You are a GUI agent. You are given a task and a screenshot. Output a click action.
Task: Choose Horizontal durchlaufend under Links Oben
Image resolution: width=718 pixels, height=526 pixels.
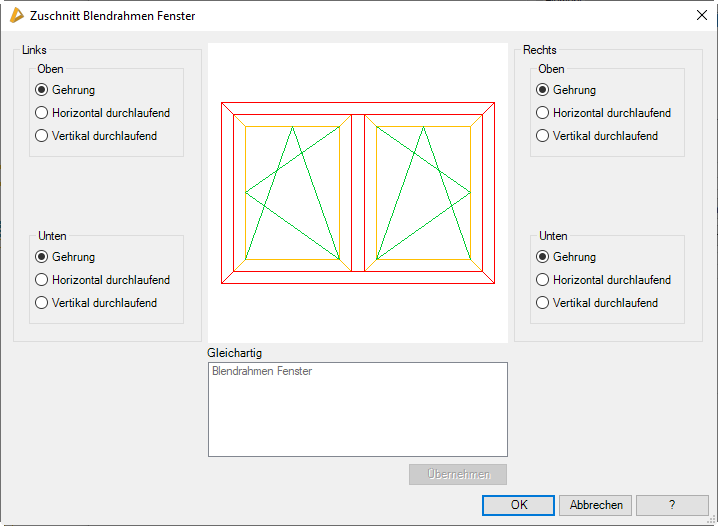pos(42,113)
